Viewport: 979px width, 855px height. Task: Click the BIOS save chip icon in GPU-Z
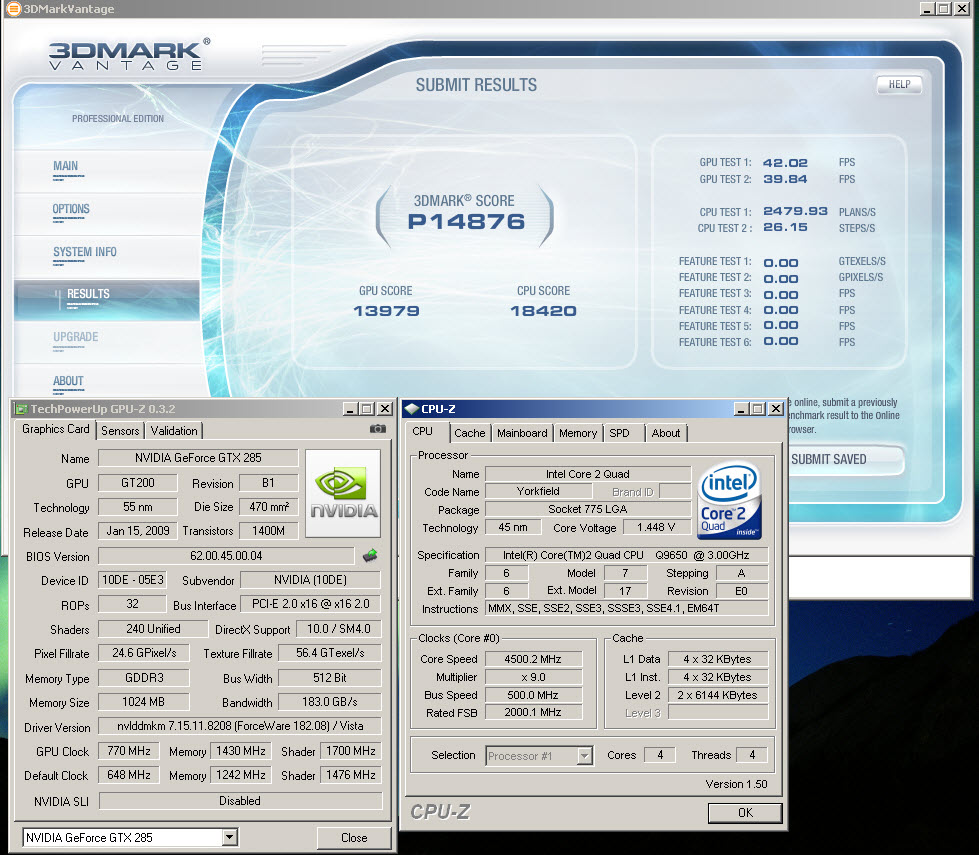(x=370, y=555)
